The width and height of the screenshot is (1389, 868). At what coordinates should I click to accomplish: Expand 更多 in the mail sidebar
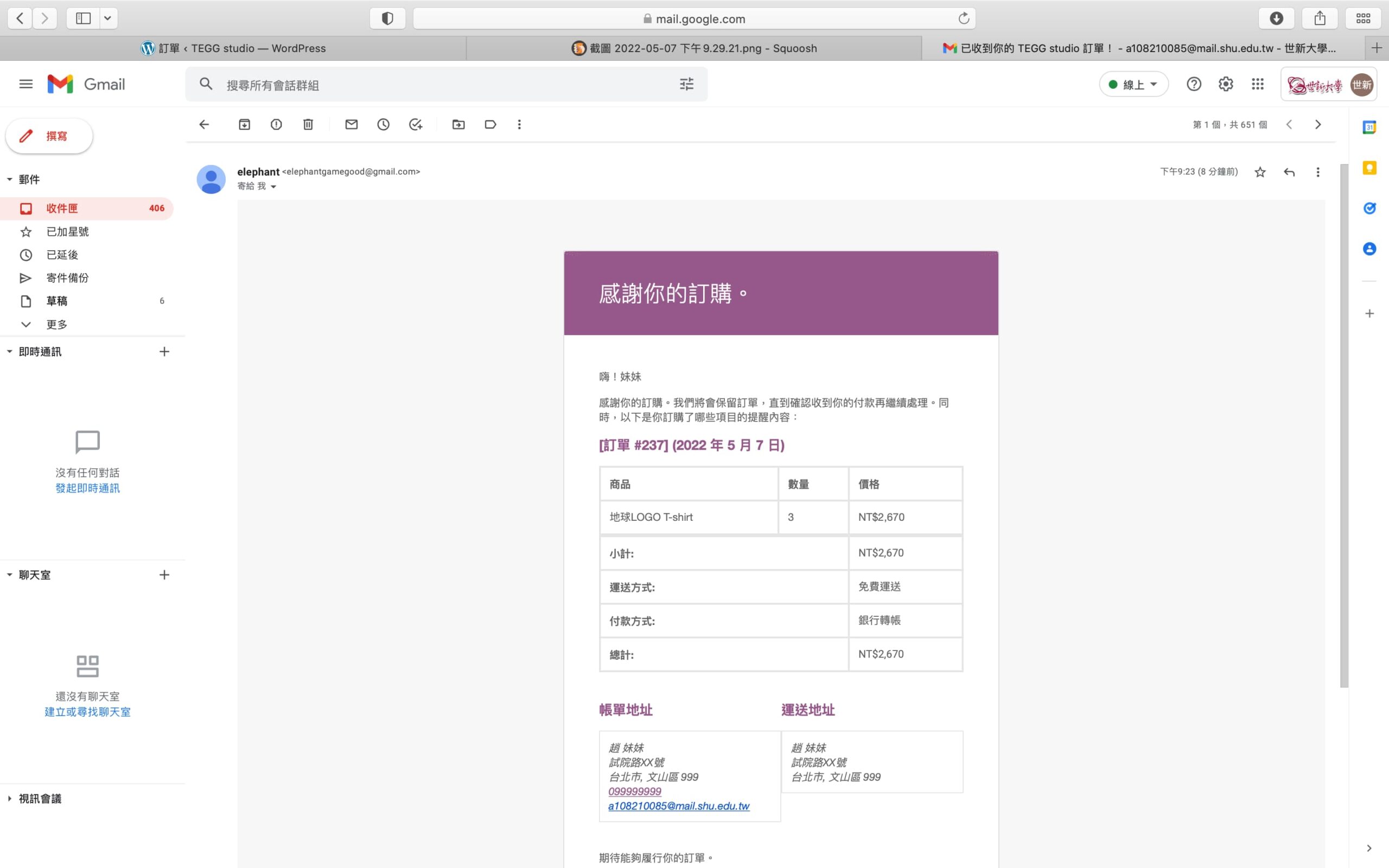[x=56, y=324]
